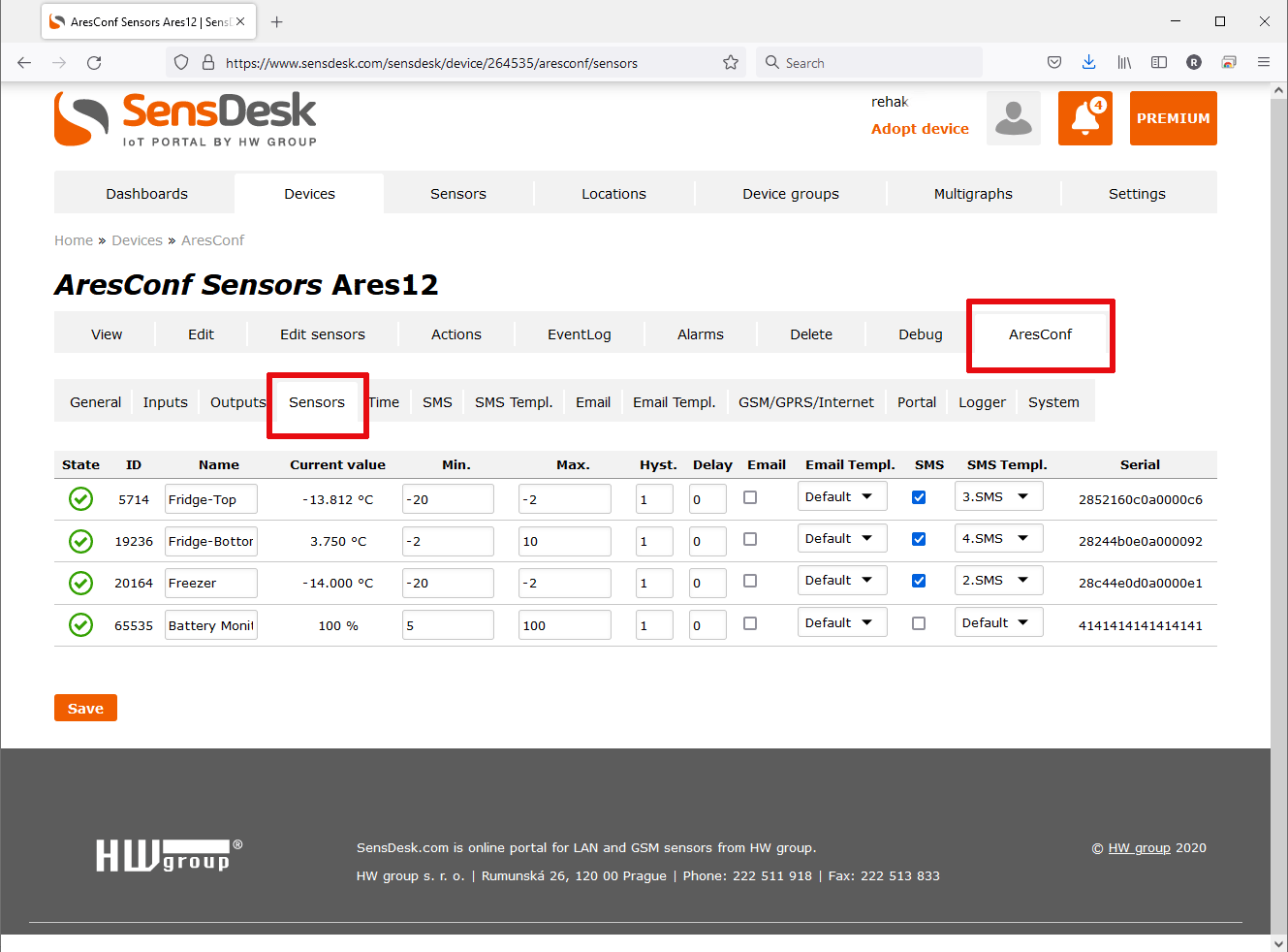
Task: Click the extension icon beside the R icon
Action: click(x=1229, y=62)
